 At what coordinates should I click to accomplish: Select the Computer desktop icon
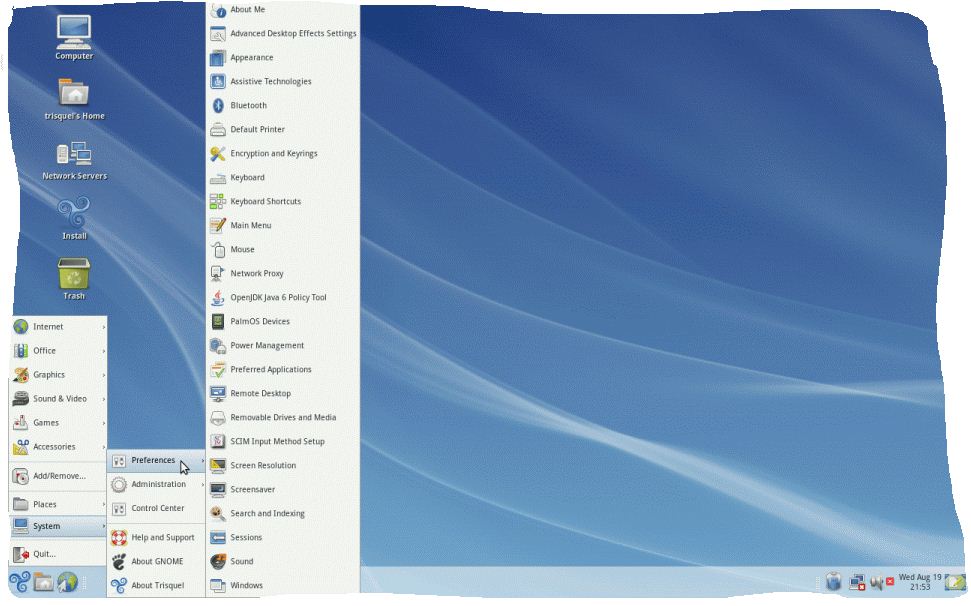[x=74, y=38]
